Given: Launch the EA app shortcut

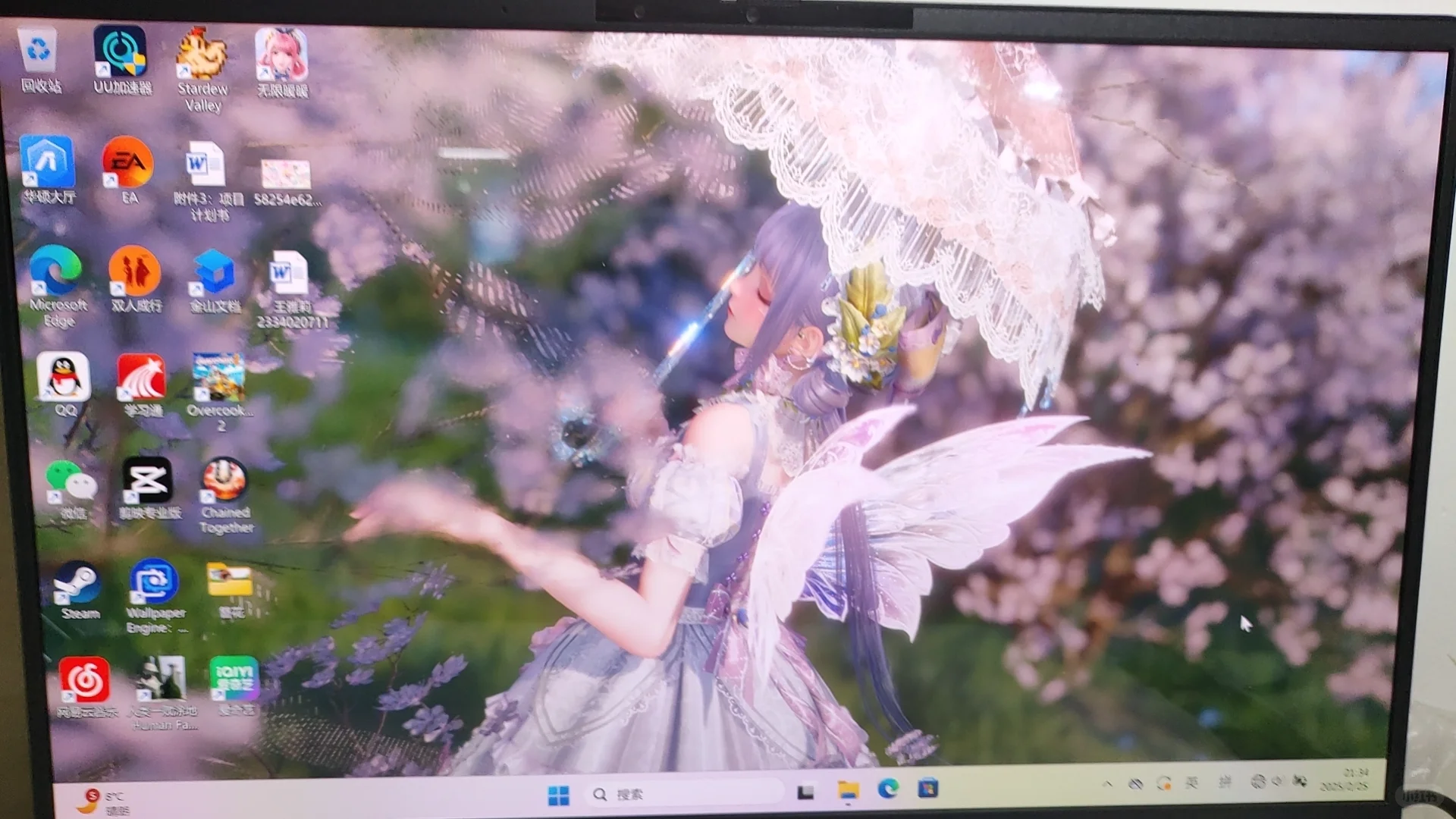Looking at the screenshot, I should click(x=128, y=171).
